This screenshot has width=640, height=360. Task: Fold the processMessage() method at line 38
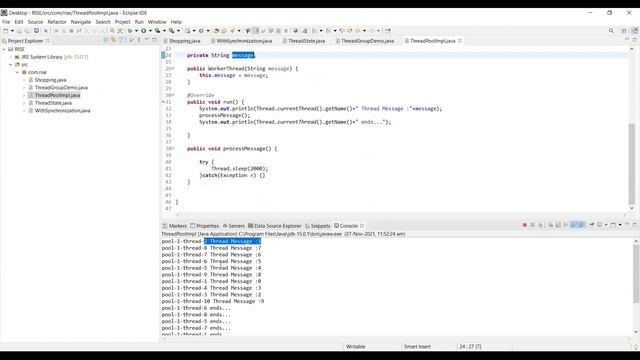click(x=173, y=149)
